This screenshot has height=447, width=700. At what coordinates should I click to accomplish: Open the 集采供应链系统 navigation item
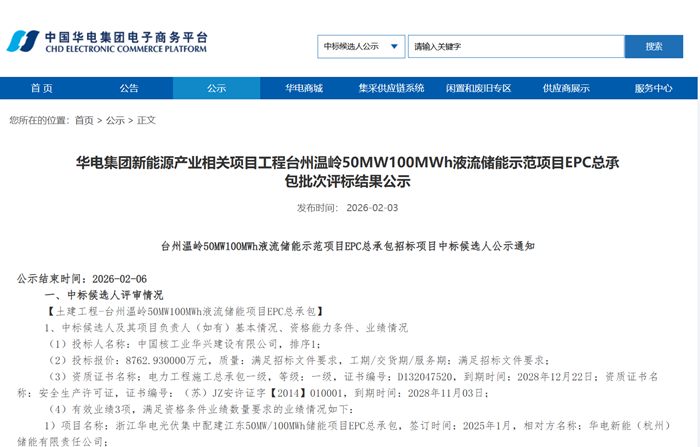[x=391, y=88]
